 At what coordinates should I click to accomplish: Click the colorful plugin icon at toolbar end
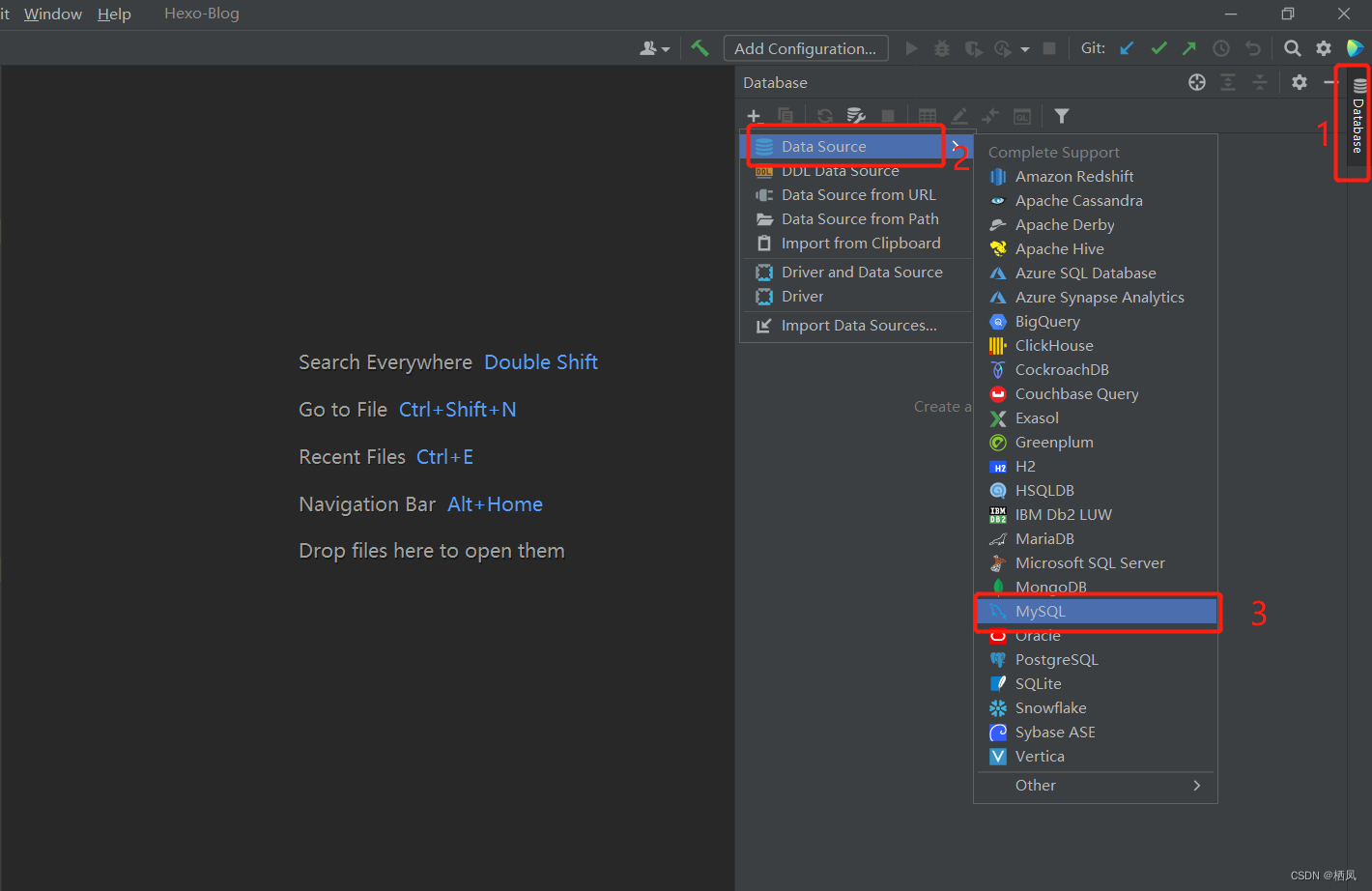(1356, 48)
